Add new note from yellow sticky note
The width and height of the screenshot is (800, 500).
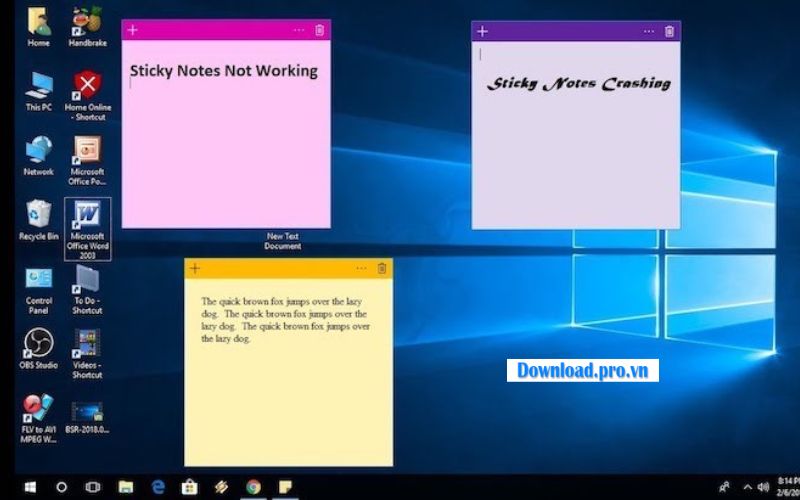tap(195, 268)
